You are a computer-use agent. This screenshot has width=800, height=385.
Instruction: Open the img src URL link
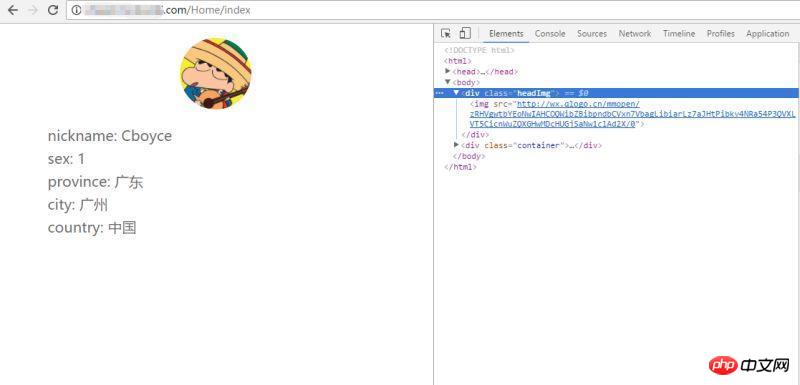pos(632,114)
